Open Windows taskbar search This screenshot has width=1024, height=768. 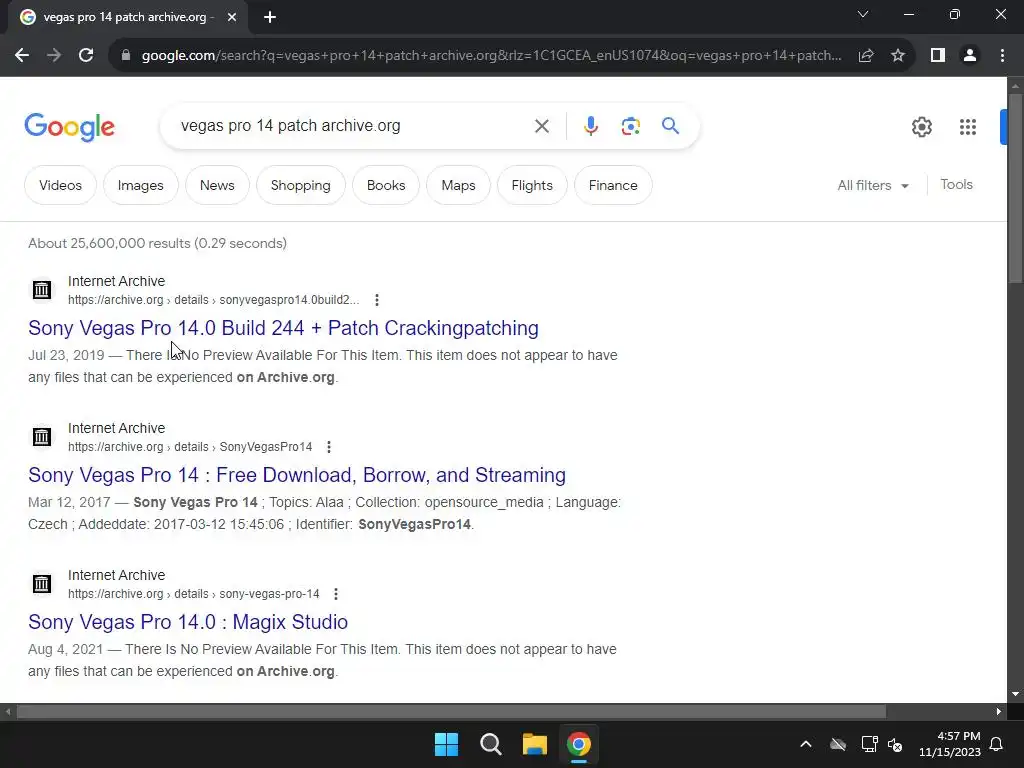tap(490, 744)
